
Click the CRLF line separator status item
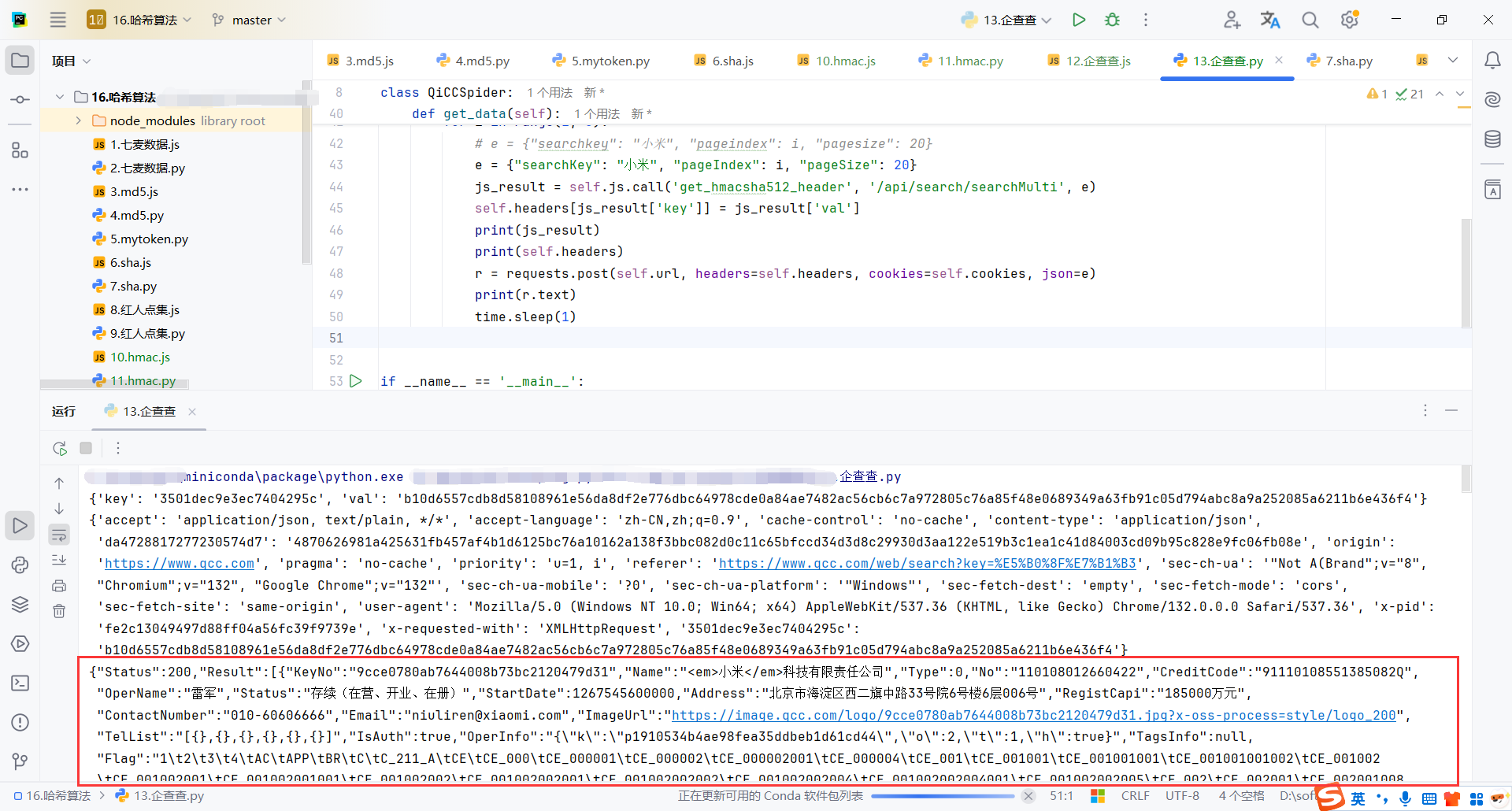tap(1135, 796)
